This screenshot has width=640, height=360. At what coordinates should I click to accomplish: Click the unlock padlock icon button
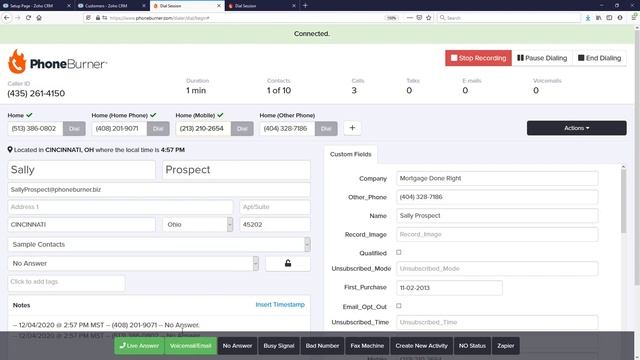click(x=288, y=263)
